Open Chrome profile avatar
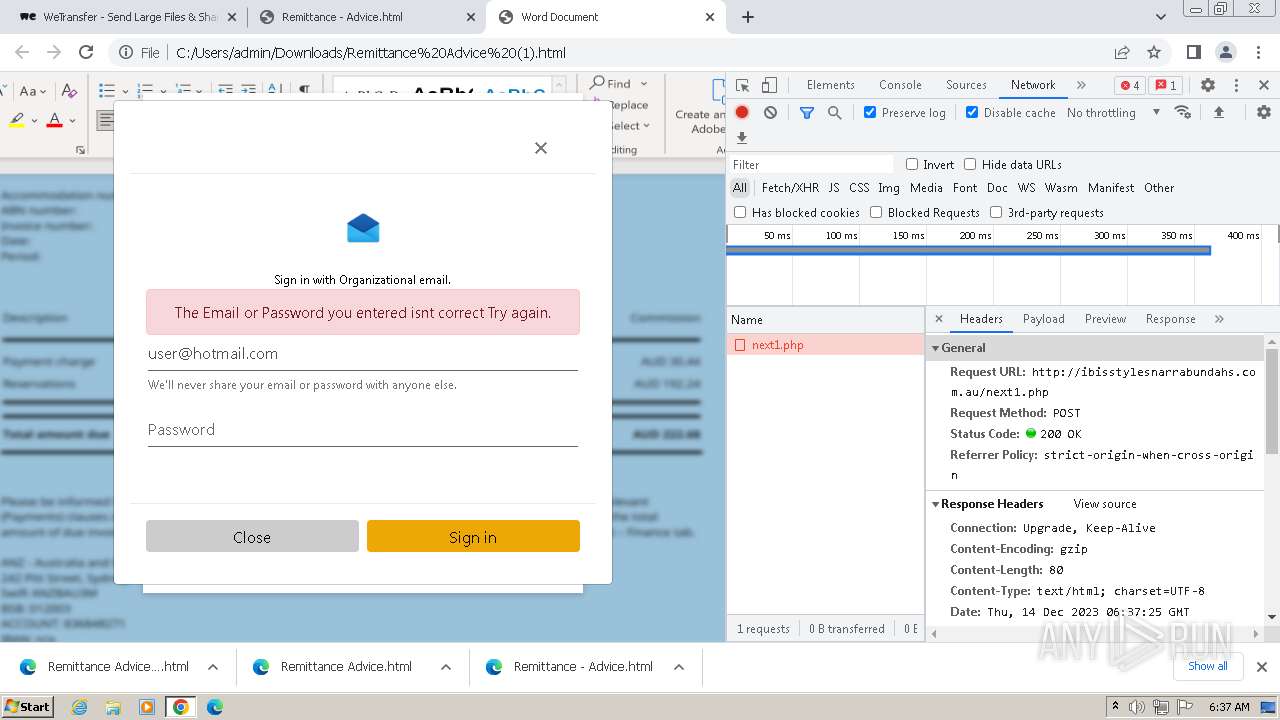 point(1226,53)
